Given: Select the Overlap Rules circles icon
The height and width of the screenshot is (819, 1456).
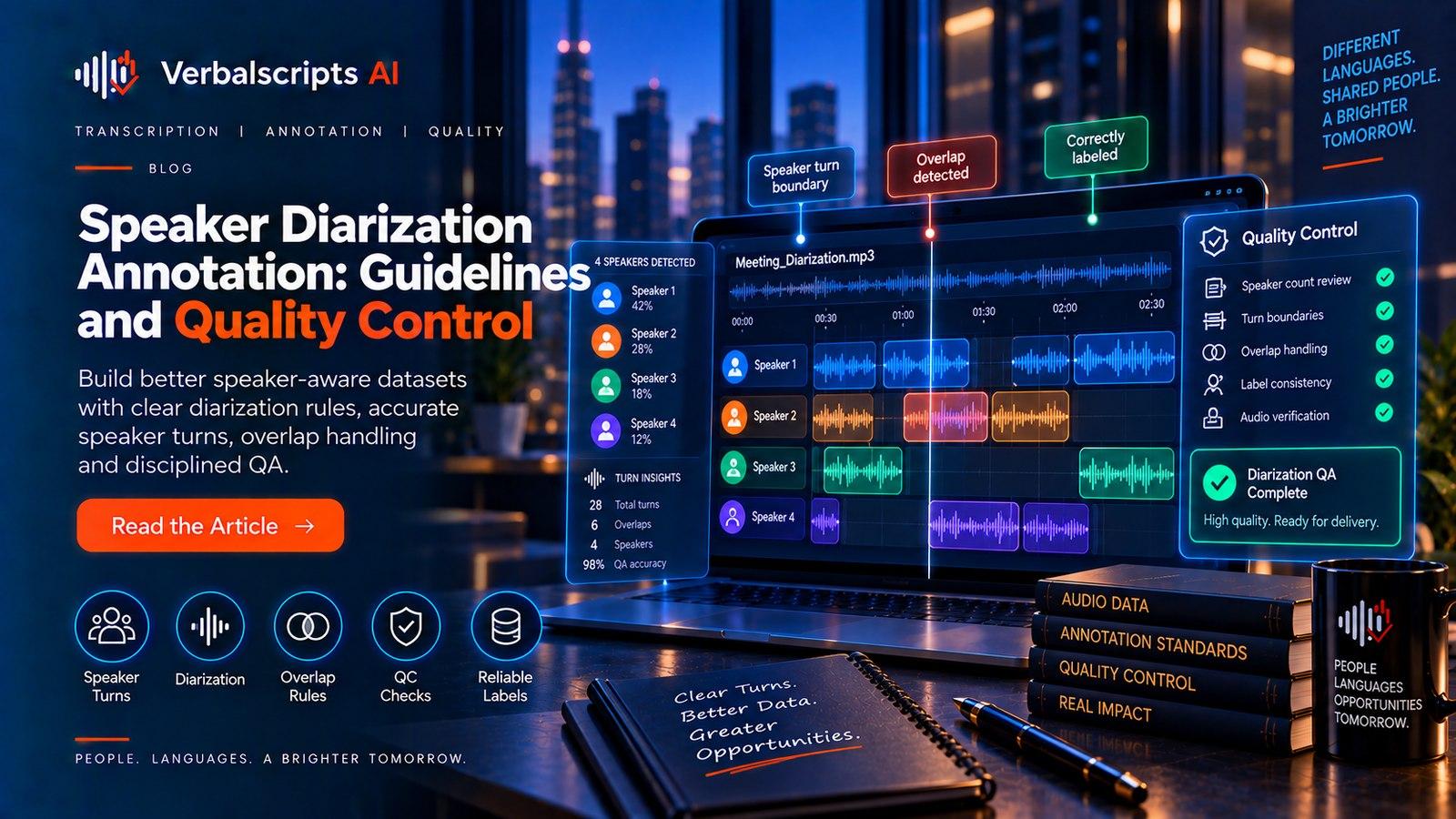Looking at the screenshot, I should coord(308,626).
